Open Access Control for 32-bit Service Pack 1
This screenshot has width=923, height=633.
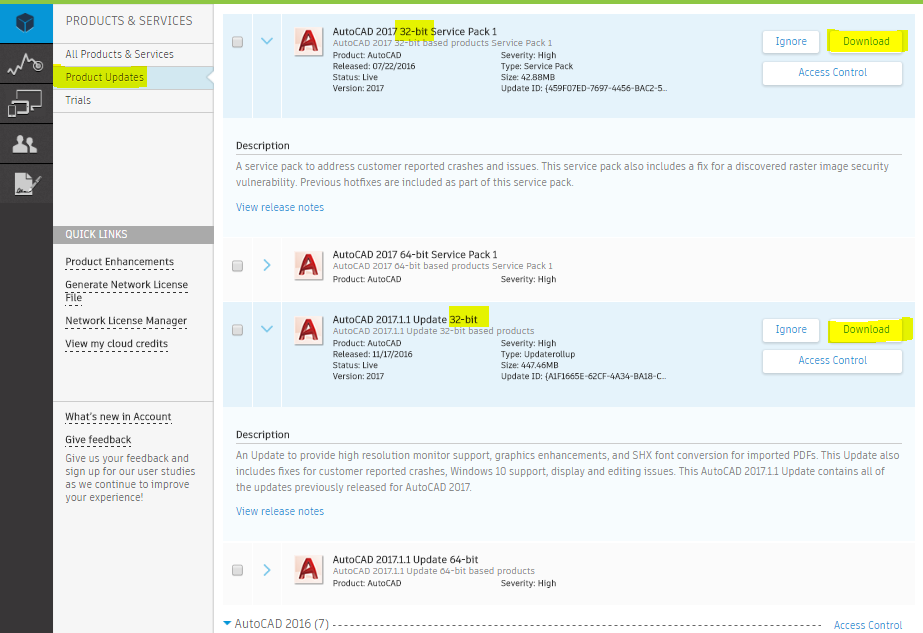(832, 72)
